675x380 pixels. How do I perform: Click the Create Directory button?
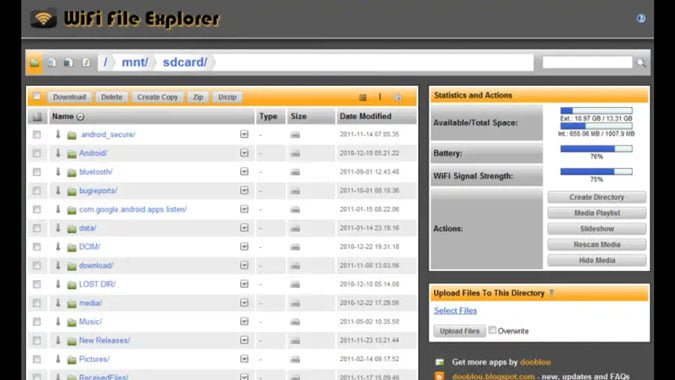pyautogui.click(x=597, y=197)
